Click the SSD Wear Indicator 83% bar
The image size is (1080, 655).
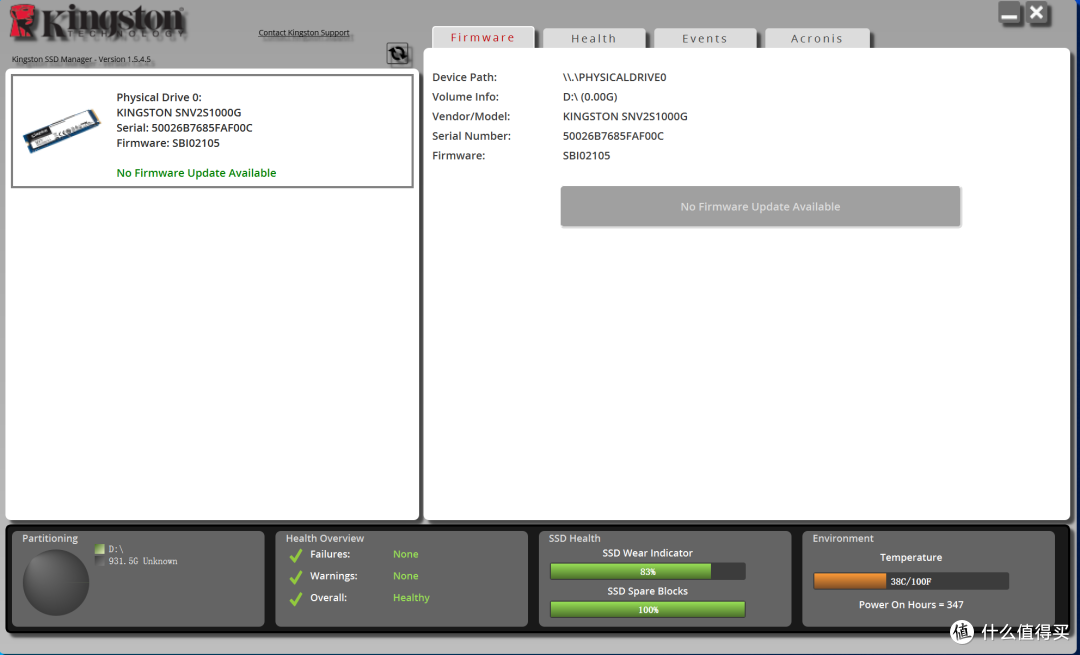click(647, 571)
